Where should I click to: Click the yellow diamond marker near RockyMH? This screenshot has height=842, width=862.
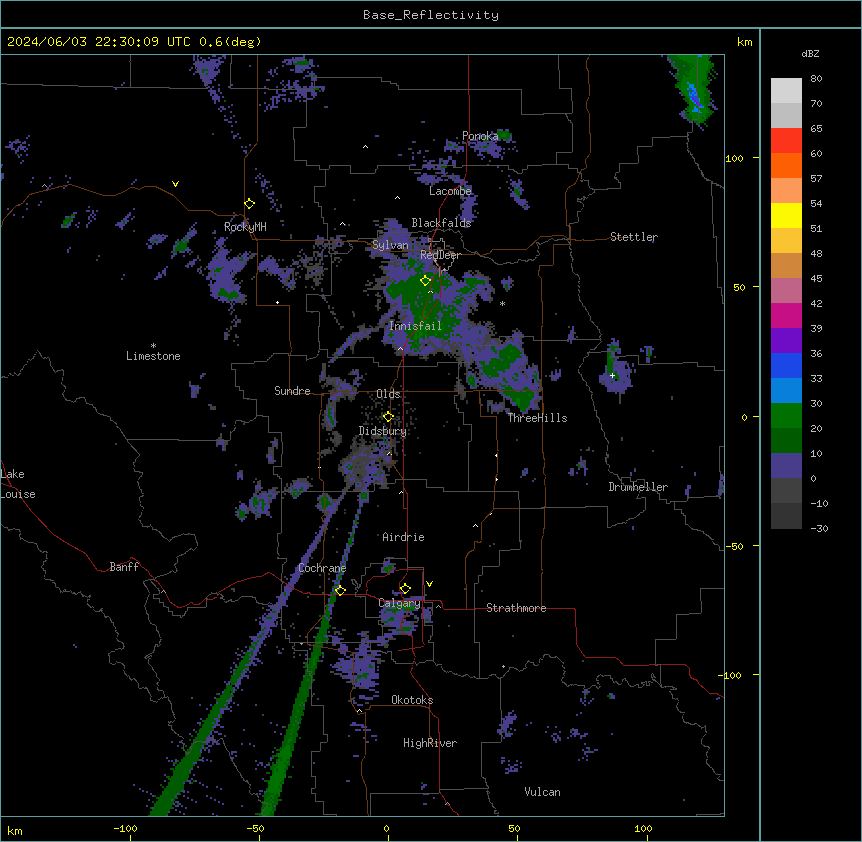(x=249, y=203)
